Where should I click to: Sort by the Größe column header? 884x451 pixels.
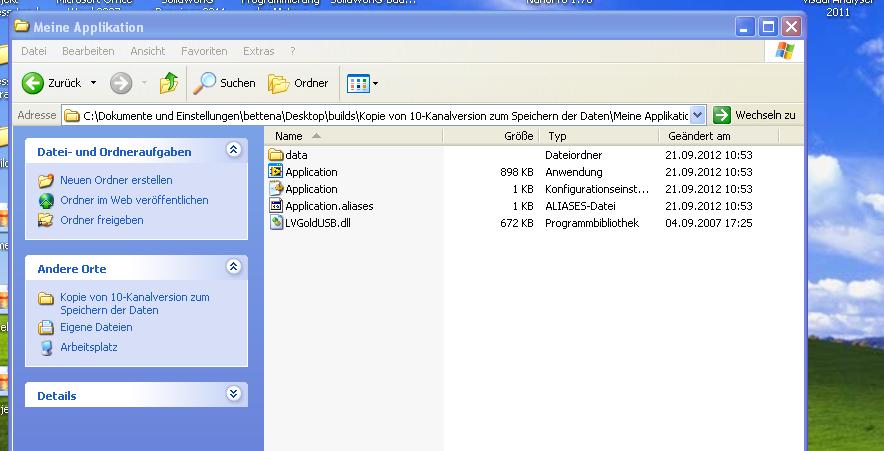point(491,136)
